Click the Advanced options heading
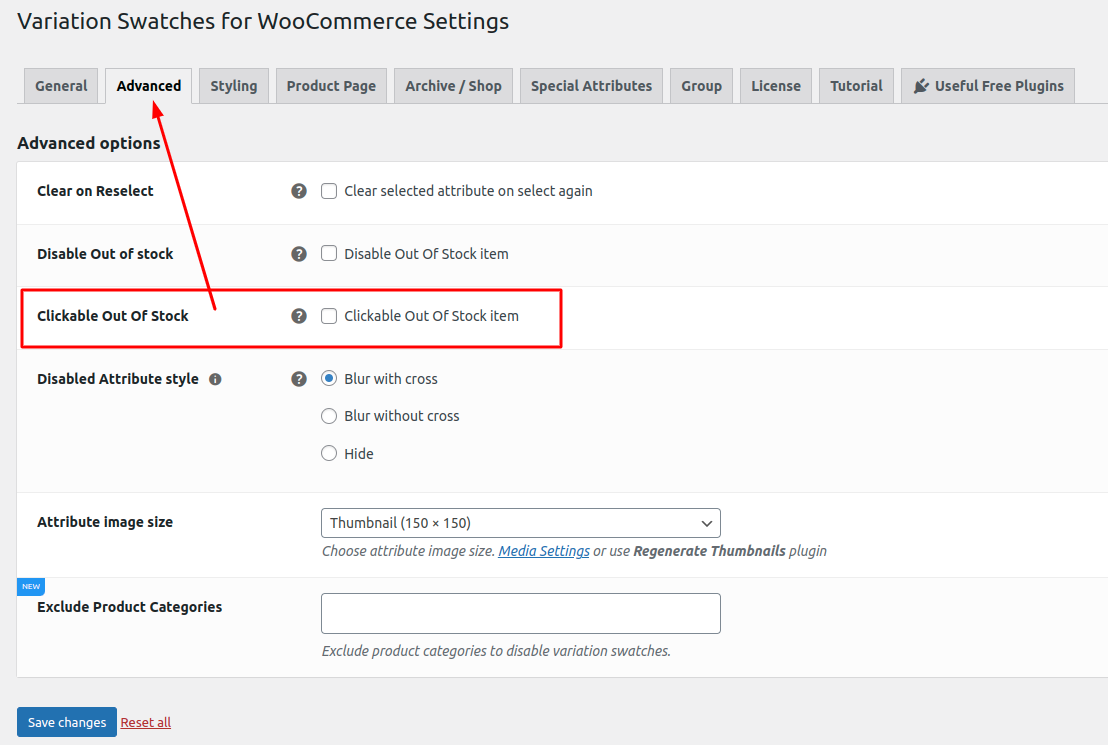The image size is (1108, 745). point(89,143)
